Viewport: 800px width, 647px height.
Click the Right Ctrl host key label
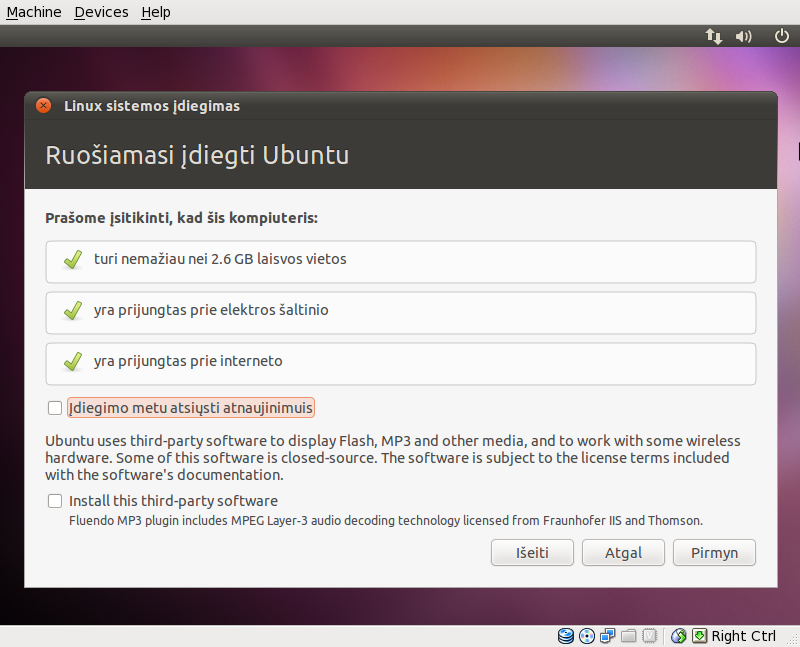(x=743, y=636)
